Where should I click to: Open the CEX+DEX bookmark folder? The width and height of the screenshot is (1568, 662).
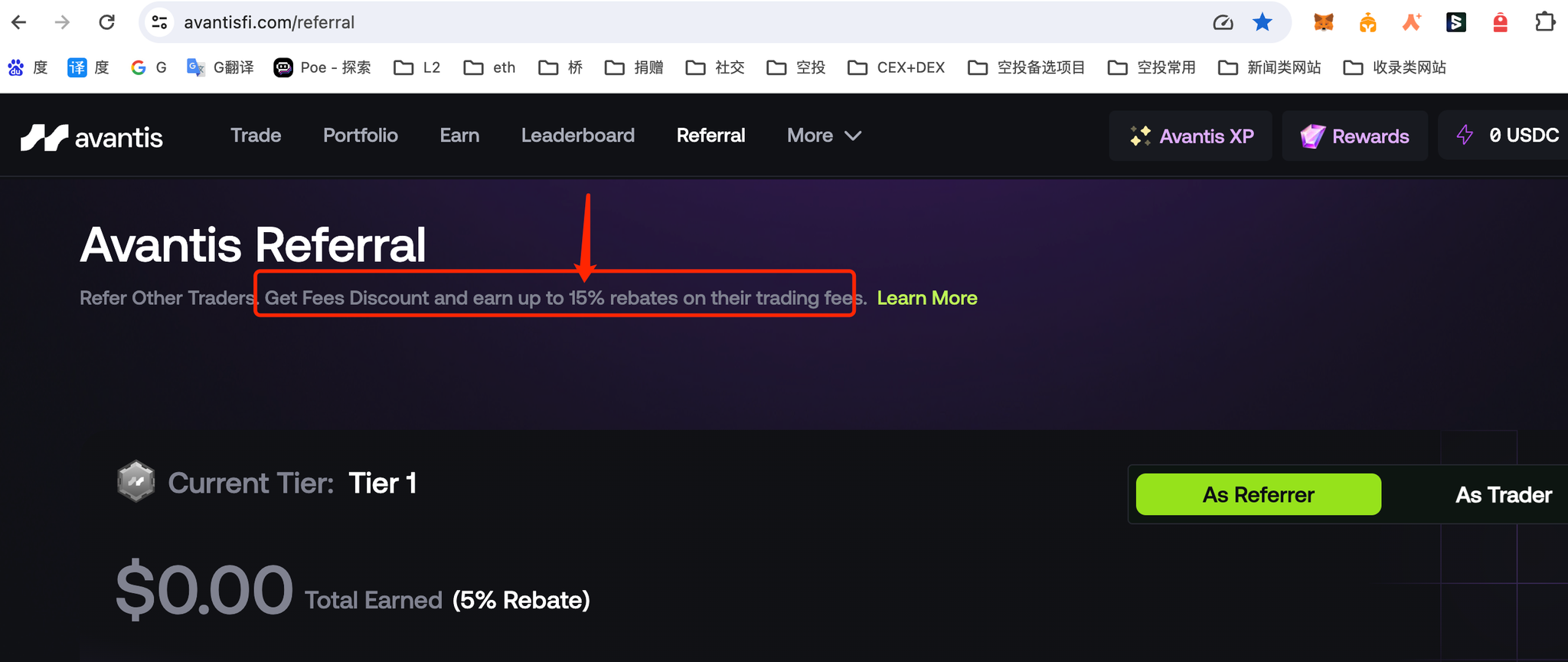(x=897, y=67)
